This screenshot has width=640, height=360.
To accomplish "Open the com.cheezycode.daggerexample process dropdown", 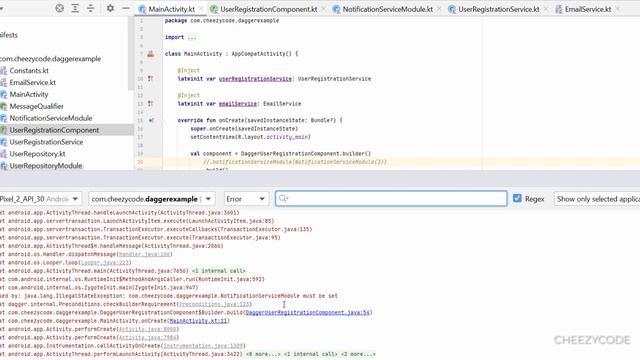I will [x=152, y=199].
